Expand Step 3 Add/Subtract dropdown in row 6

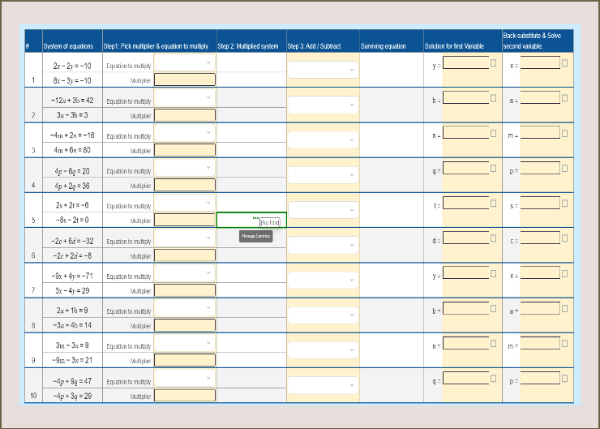tap(323, 245)
